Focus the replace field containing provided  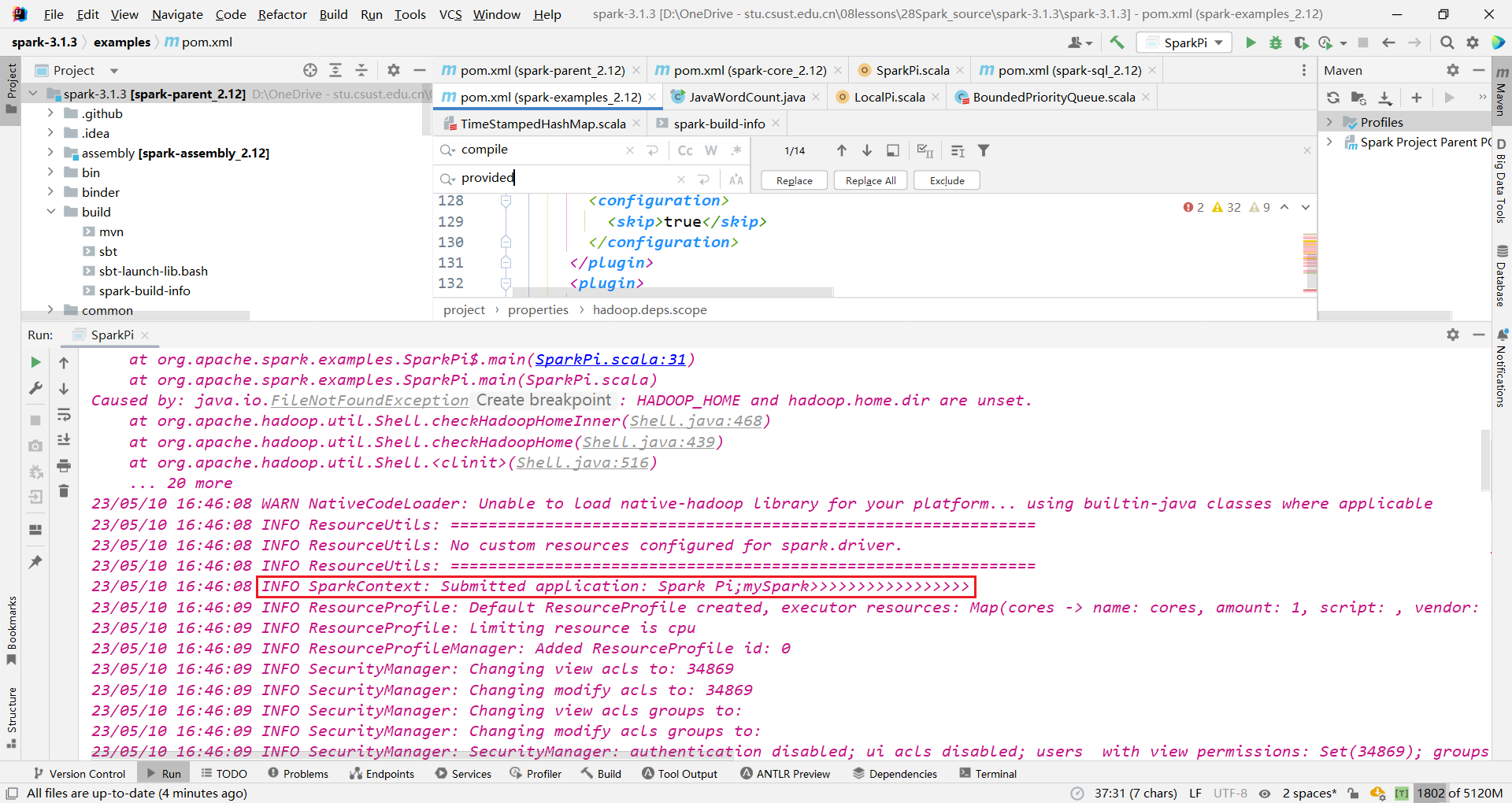pyautogui.click(x=565, y=178)
